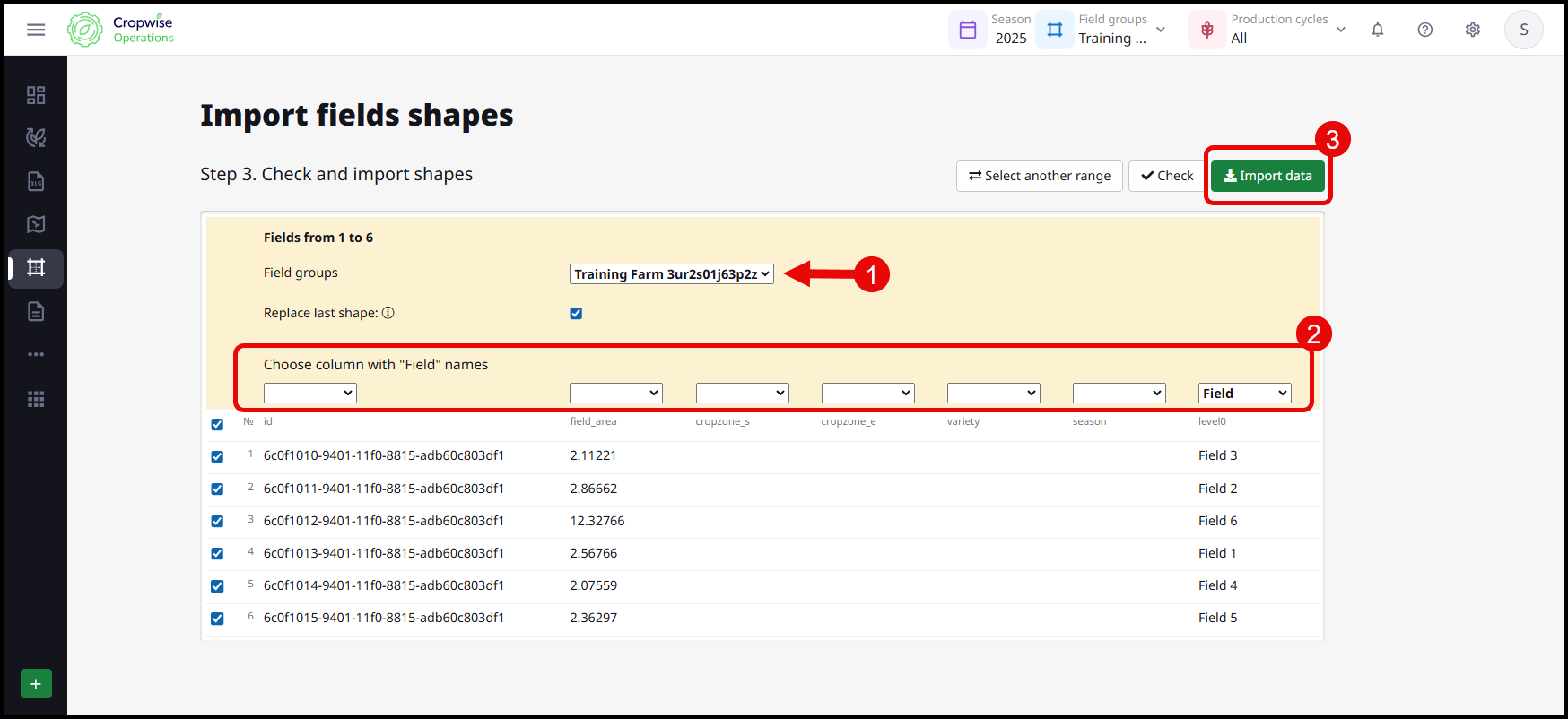This screenshot has height=719, width=1568.
Task: Uncheck the Replace last shape checkbox
Action: (x=576, y=314)
